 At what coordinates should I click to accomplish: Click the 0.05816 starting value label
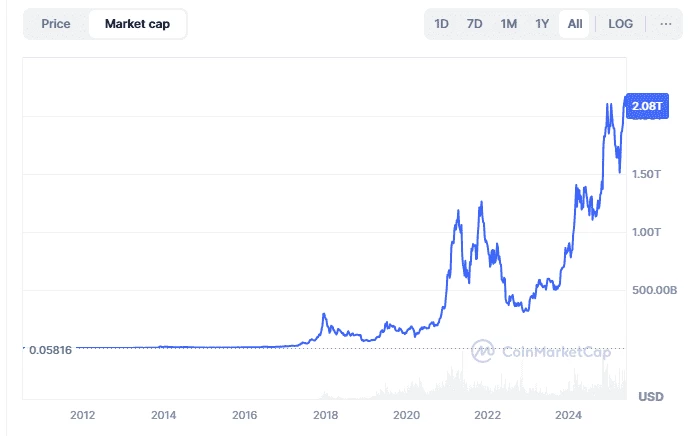point(50,349)
